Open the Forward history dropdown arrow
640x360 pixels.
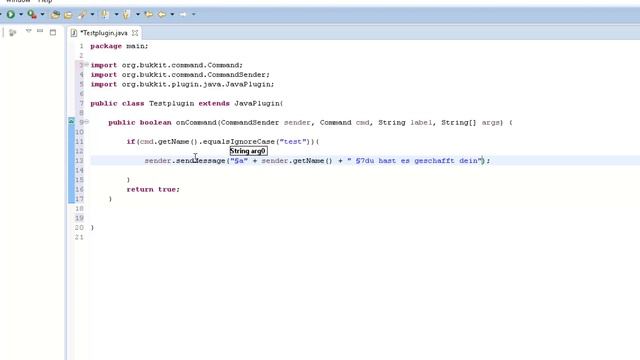(193, 14)
